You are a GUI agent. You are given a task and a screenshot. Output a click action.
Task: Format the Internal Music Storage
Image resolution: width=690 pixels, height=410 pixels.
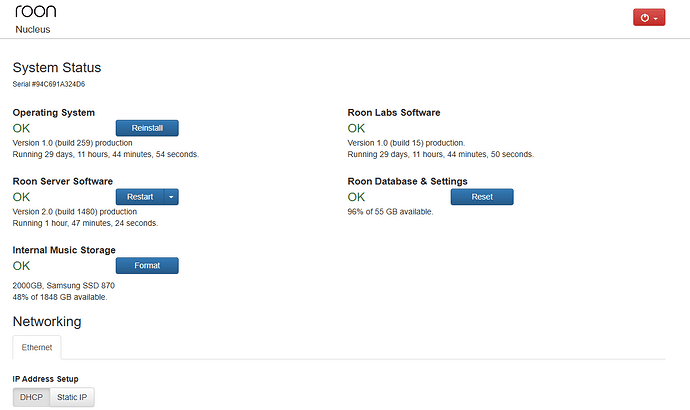(147, 265)
